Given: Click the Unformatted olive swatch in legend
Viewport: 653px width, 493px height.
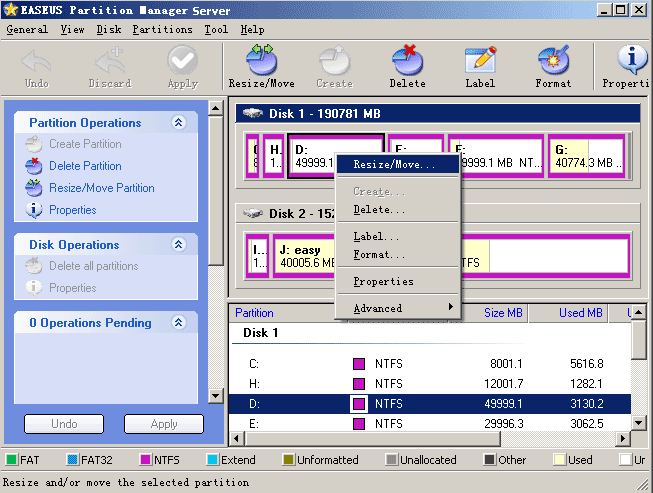Looking at the screenshot, I should pos(288,460).
